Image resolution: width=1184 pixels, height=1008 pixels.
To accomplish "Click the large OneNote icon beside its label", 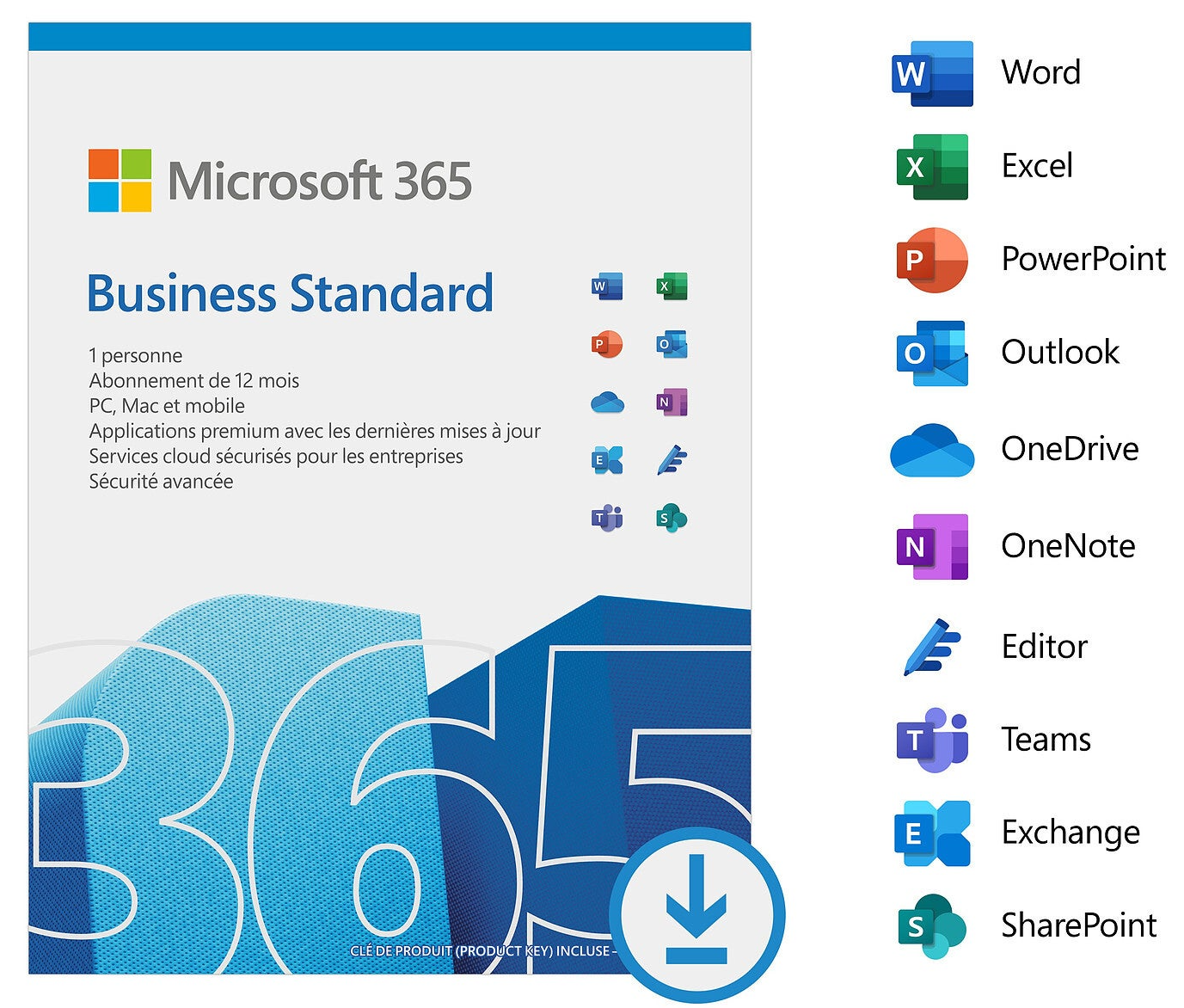I will (x=932, y=546).
